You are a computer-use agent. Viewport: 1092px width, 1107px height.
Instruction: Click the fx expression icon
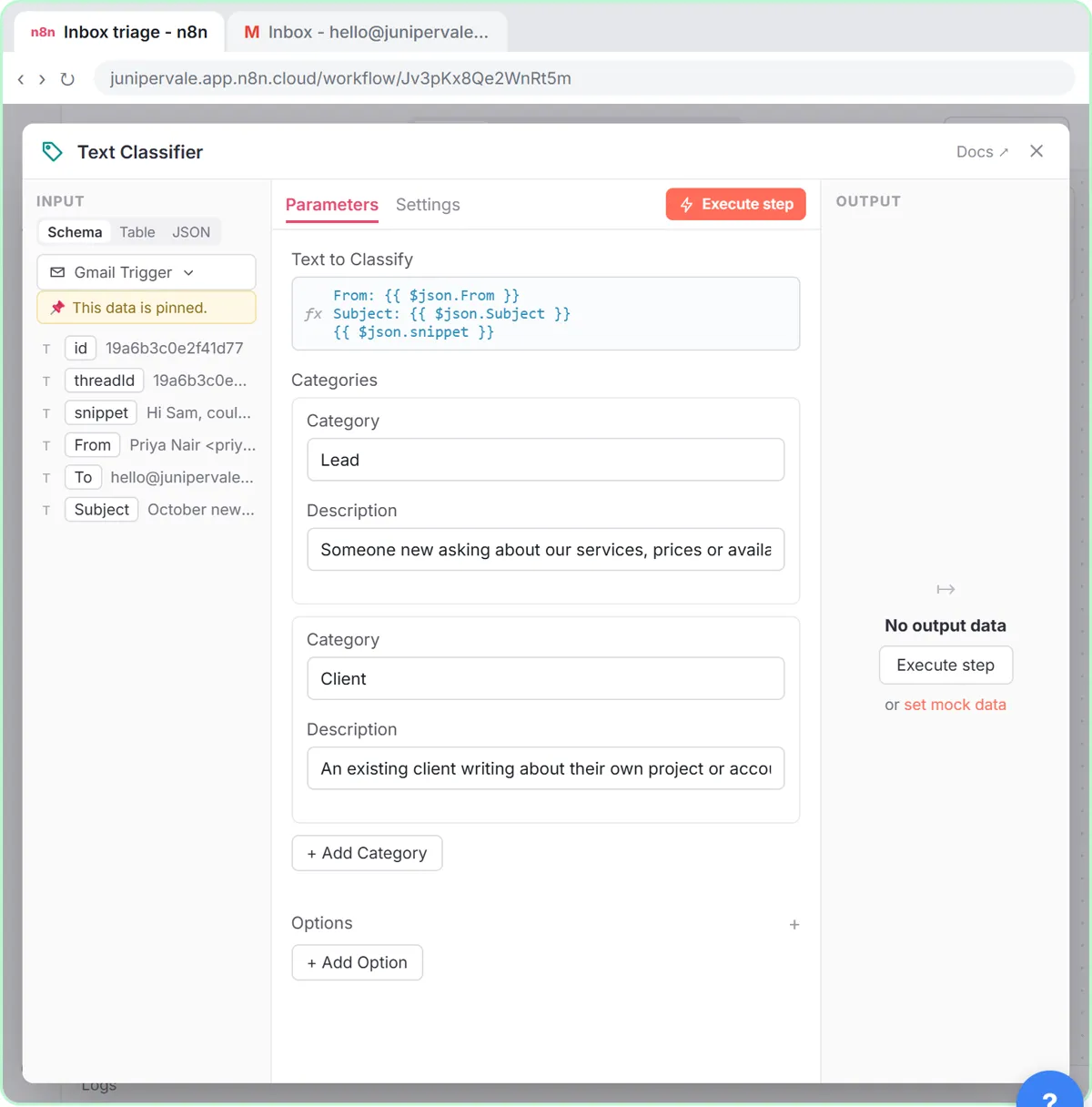[x=313, y=313]
